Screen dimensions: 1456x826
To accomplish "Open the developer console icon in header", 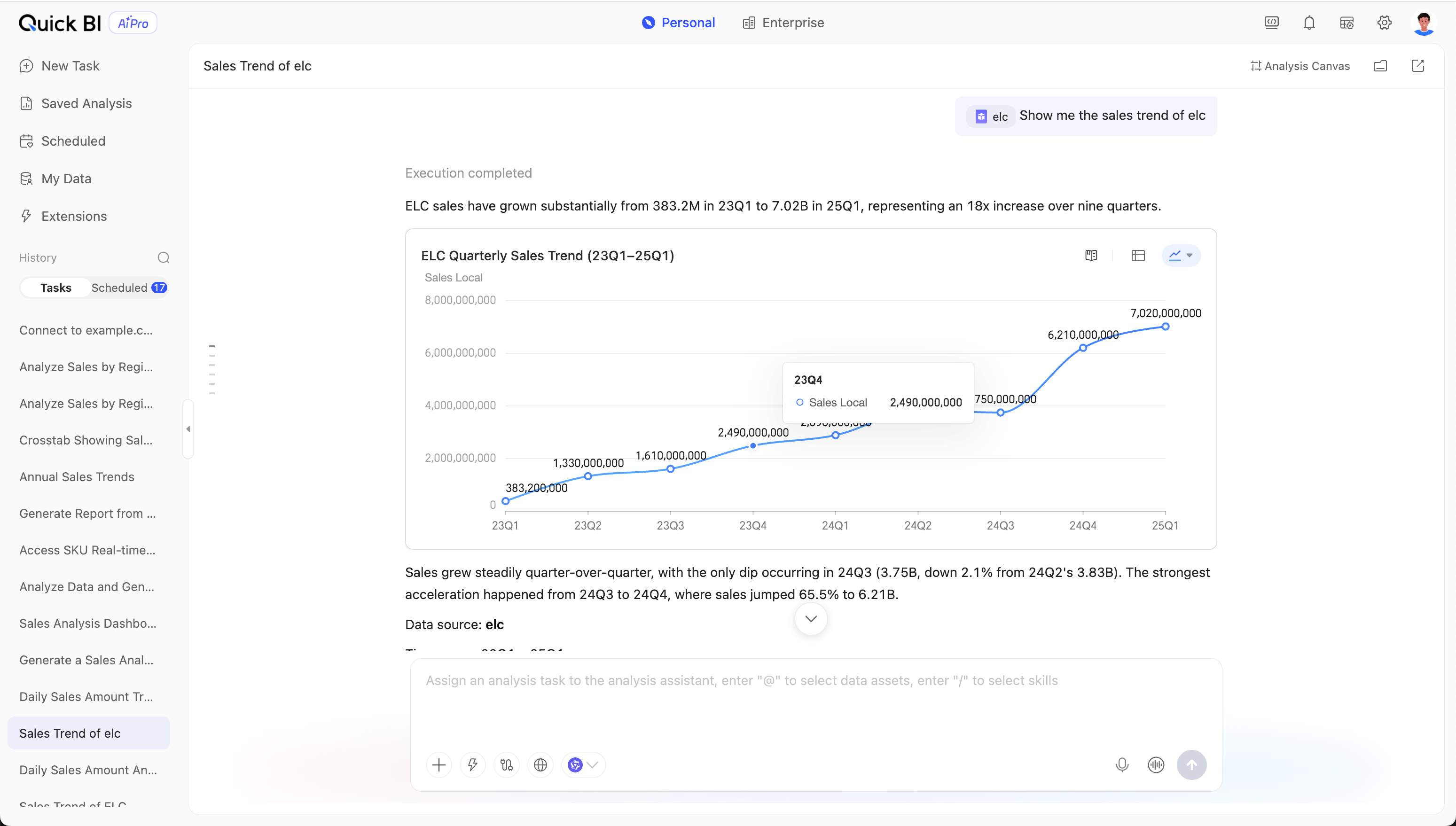I will click(x=1272, y=23).
